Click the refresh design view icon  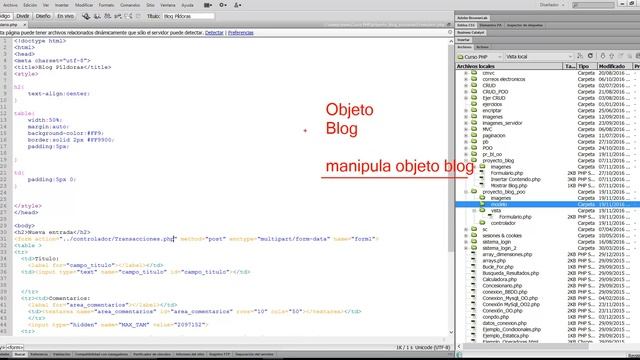[x=138, y=16]
